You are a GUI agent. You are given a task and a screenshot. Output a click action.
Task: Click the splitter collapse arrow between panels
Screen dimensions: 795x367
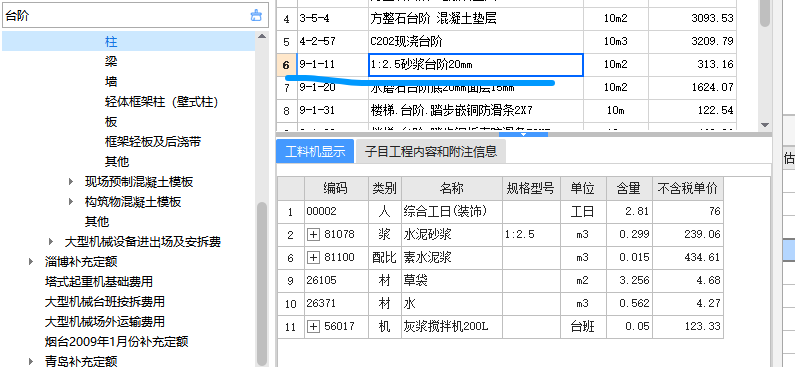(524, 134)
